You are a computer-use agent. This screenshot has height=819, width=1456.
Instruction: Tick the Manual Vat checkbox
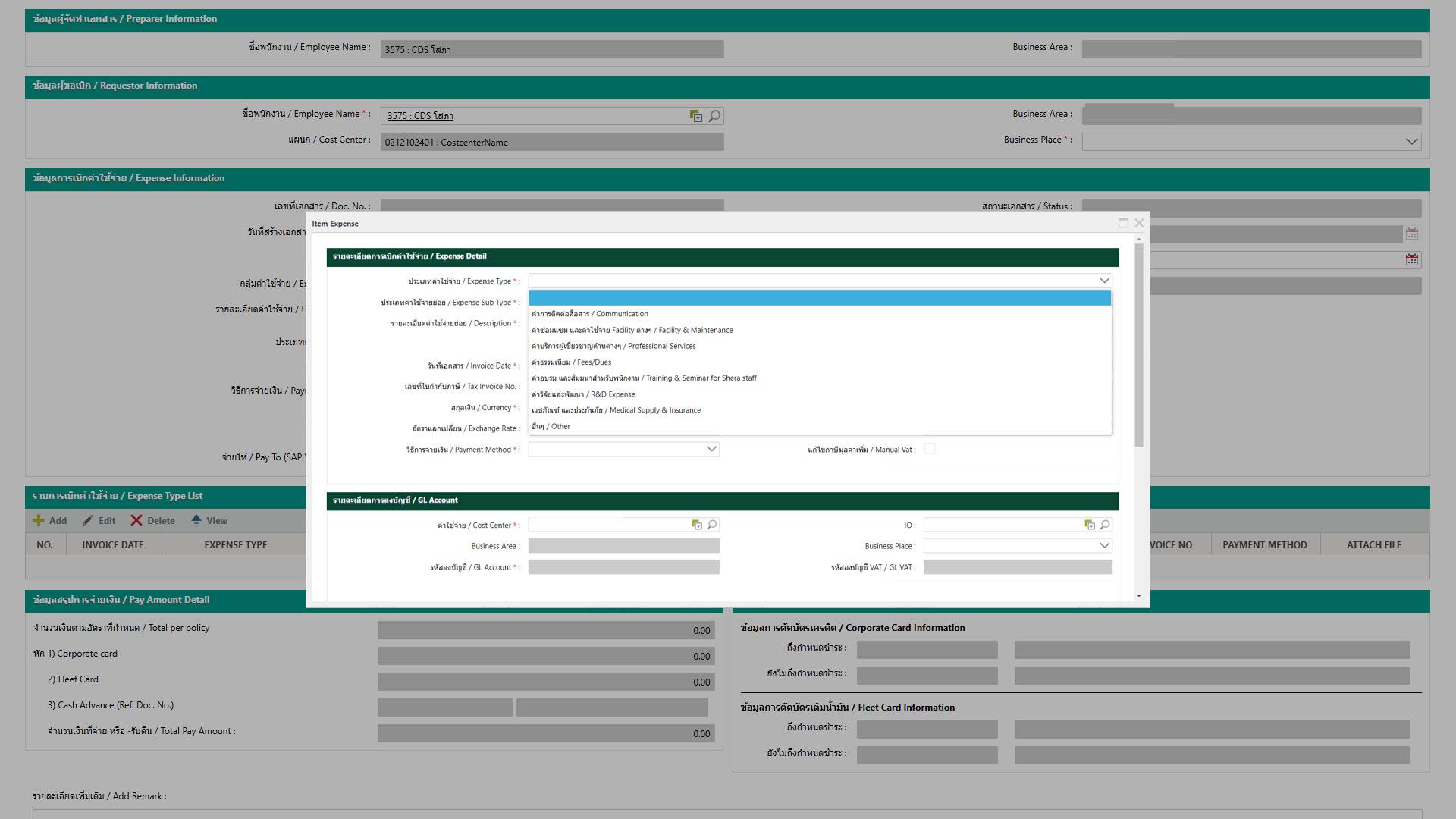930,449
